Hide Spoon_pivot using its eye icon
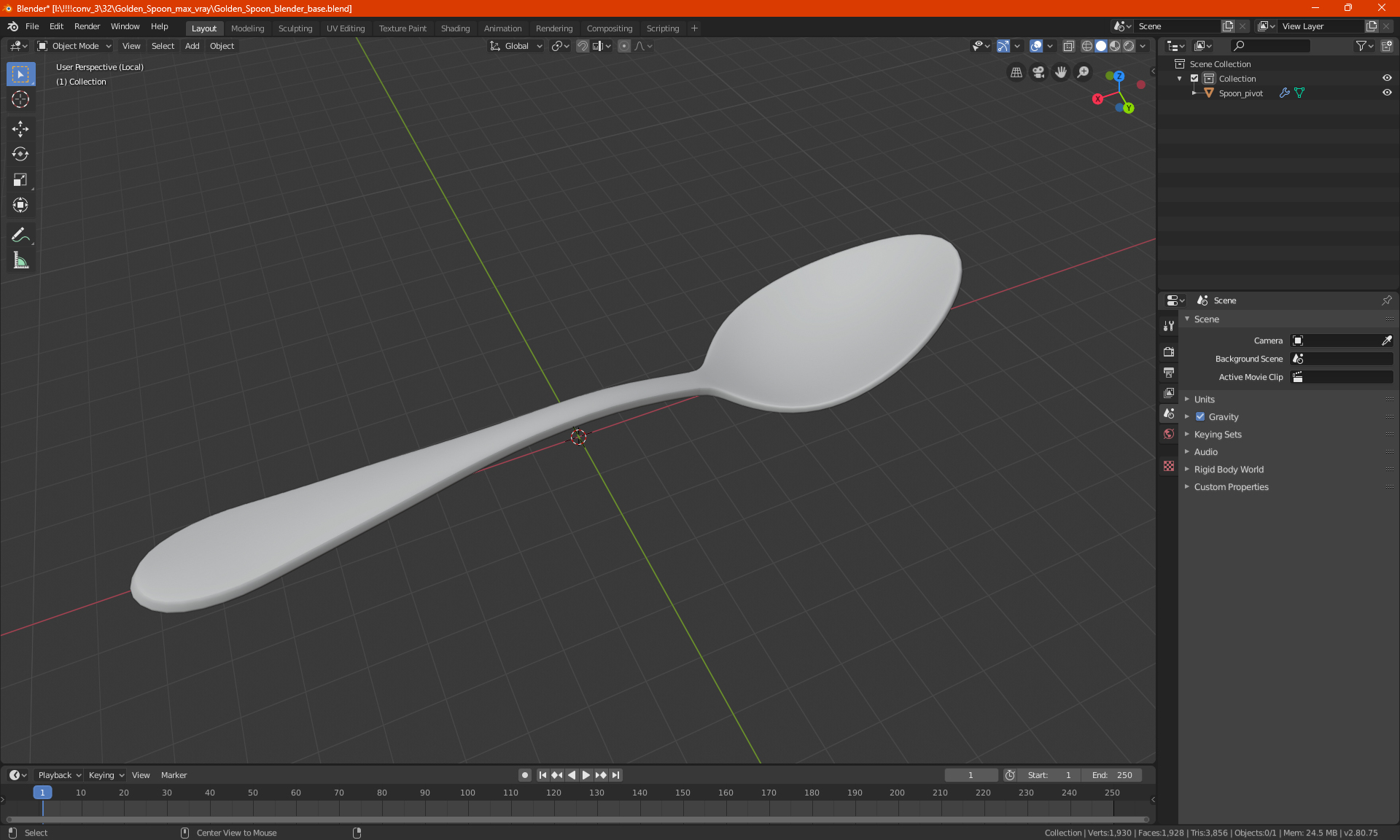The width and height of the screenshot is (1400, 840). pyautogui.click(x=1387, y=93)
